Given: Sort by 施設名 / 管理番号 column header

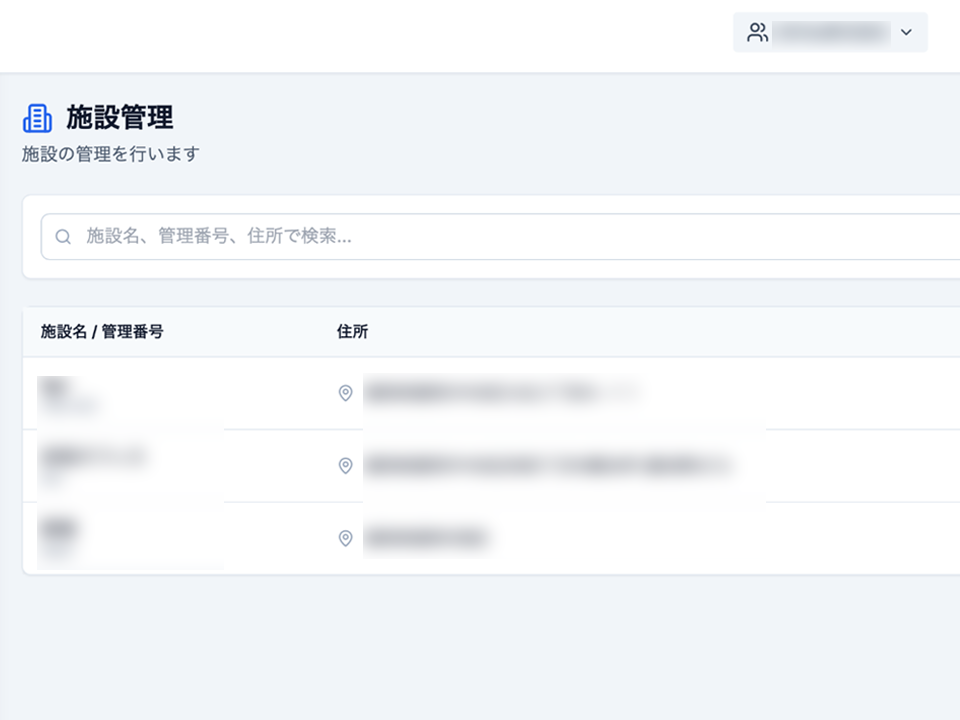Looking at the screenshot, I should pyautogui.click(x=102, y=332).
